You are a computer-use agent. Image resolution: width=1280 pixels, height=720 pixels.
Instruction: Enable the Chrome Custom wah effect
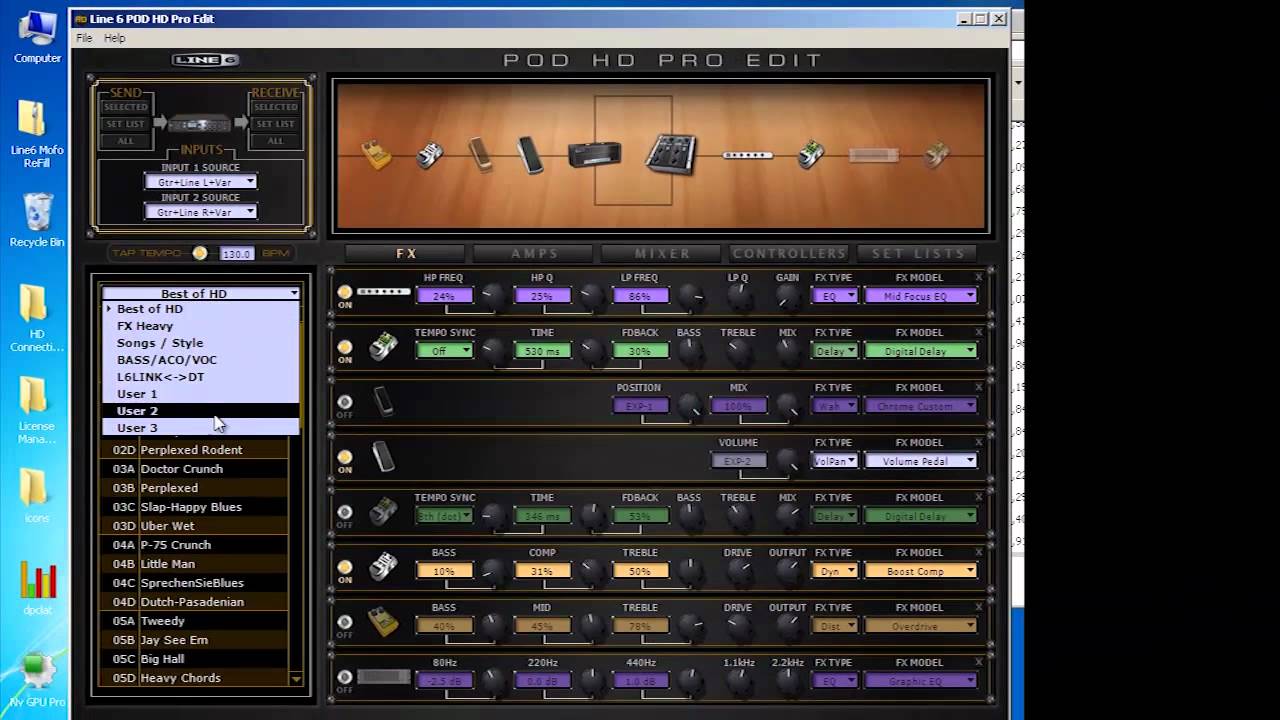tap(345, 403)
